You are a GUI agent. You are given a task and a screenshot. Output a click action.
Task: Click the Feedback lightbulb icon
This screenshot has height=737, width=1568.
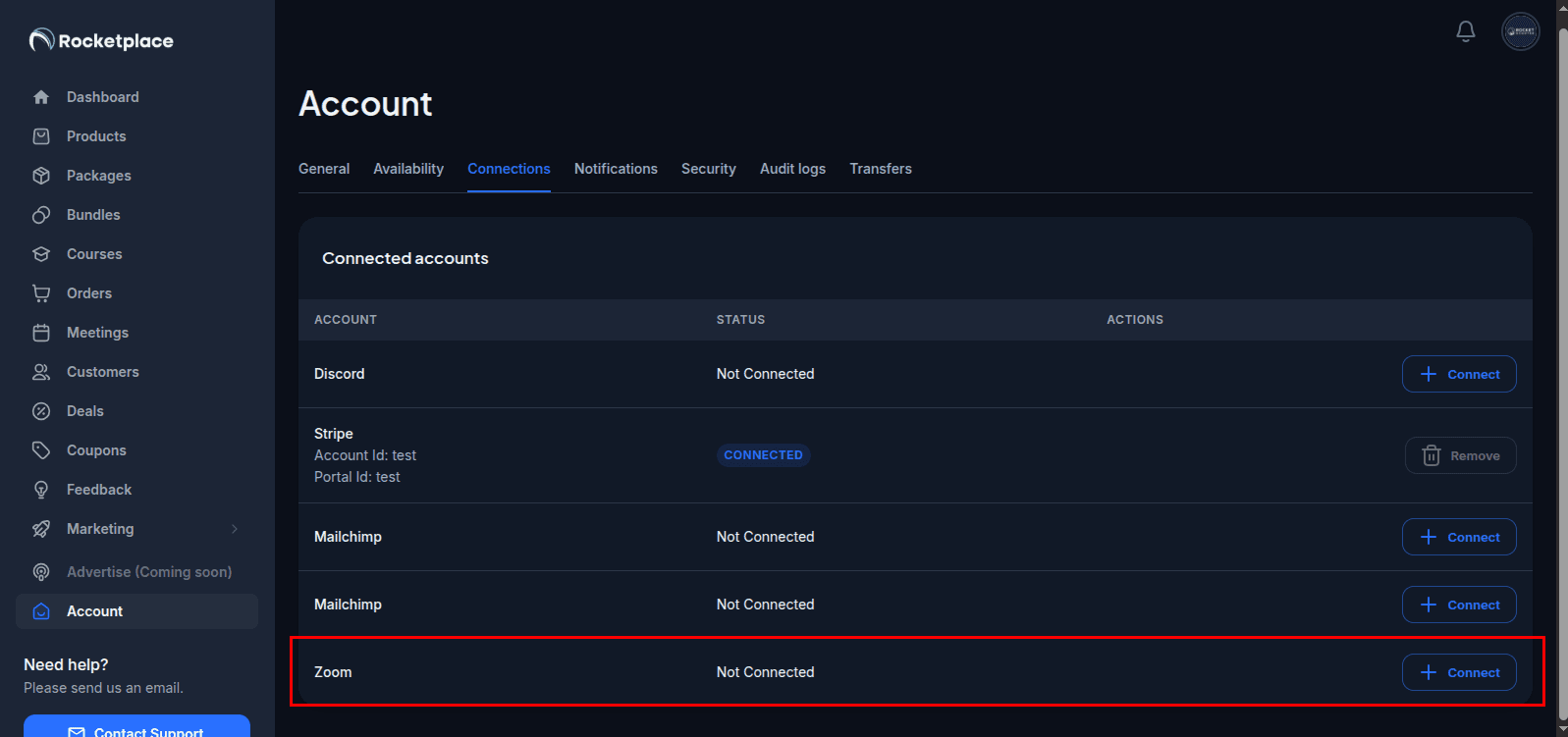click(x=41, y=490)
